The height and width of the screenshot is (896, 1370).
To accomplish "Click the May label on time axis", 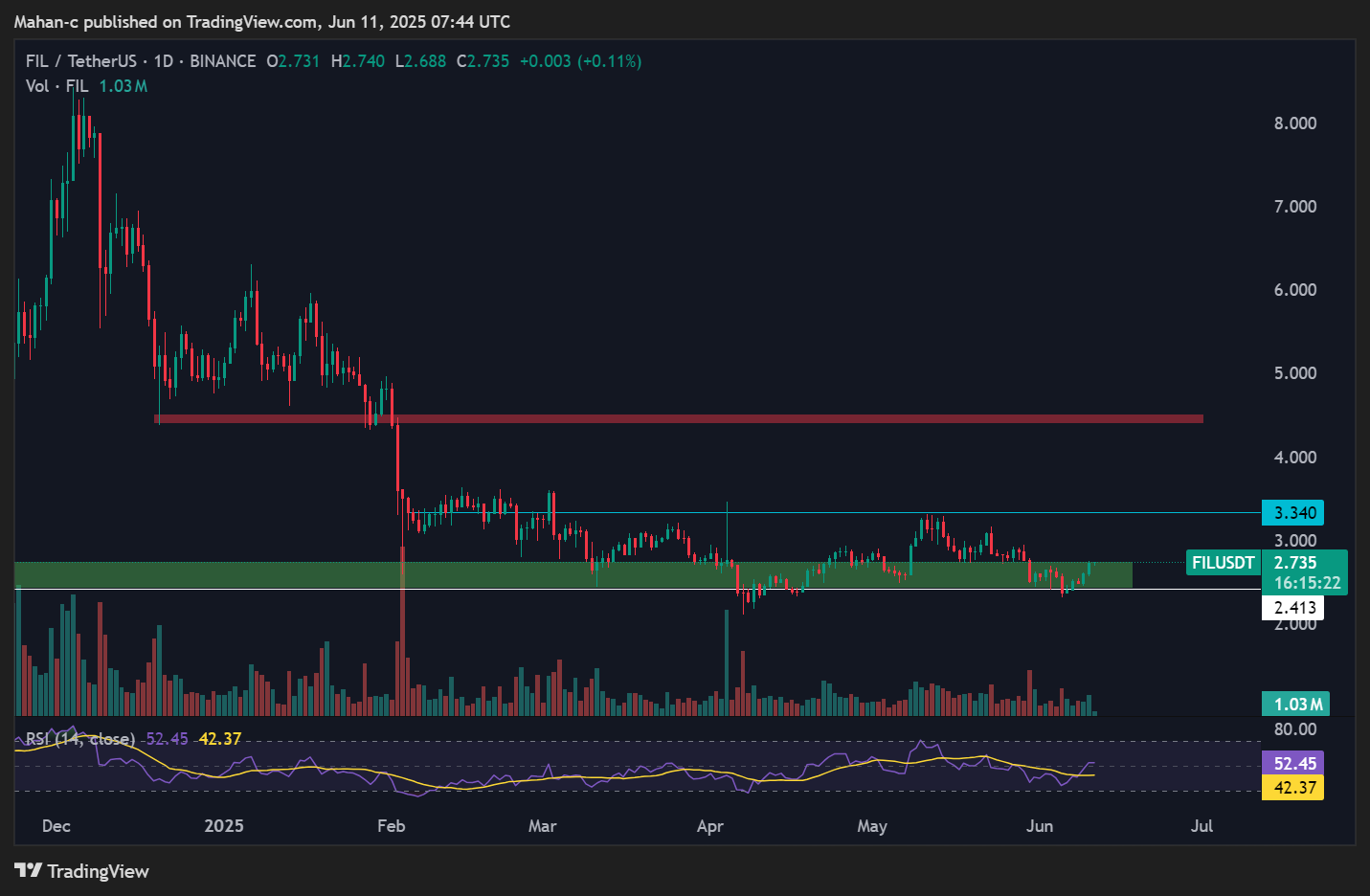I will (x=871, y=826).
